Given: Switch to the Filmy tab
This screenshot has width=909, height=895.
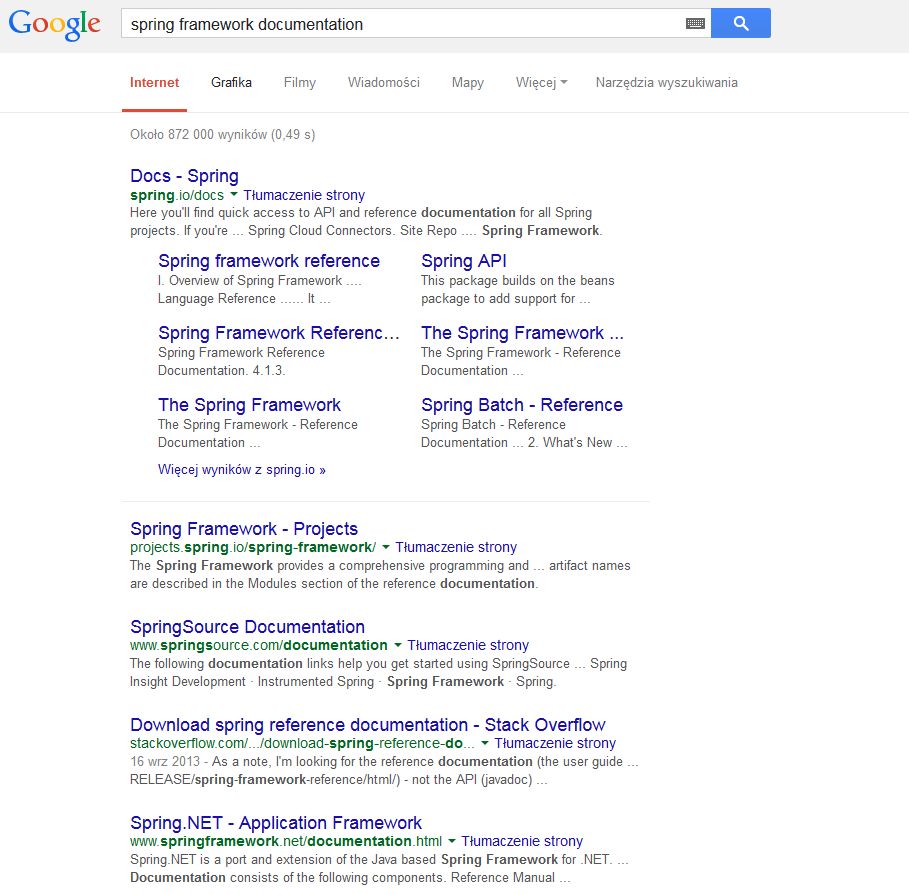Looking at the screenshot, I should 300,82.
